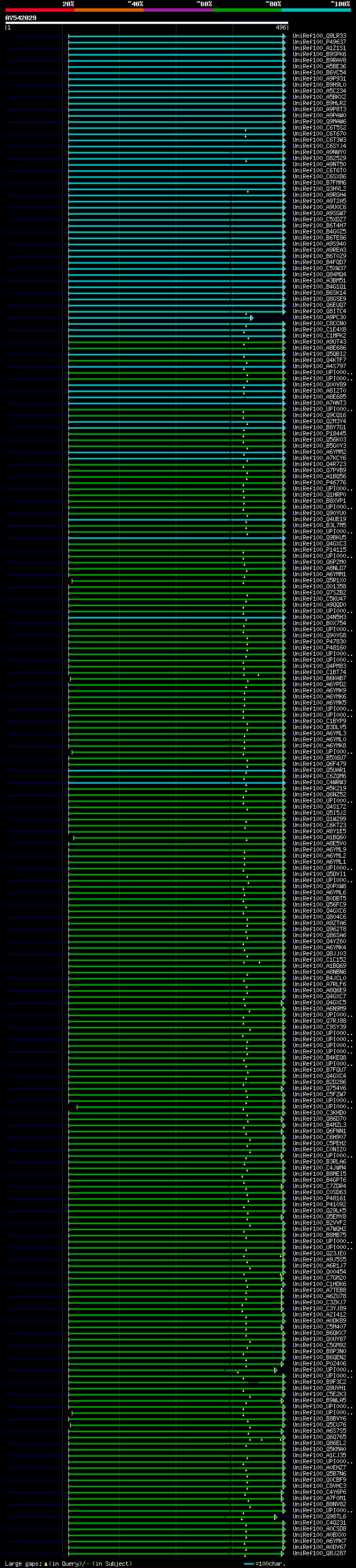The height and width of the screenshot is (1568, 356).
Task: Select label UniRef100_B6TE86
Action: coord(319,238)
